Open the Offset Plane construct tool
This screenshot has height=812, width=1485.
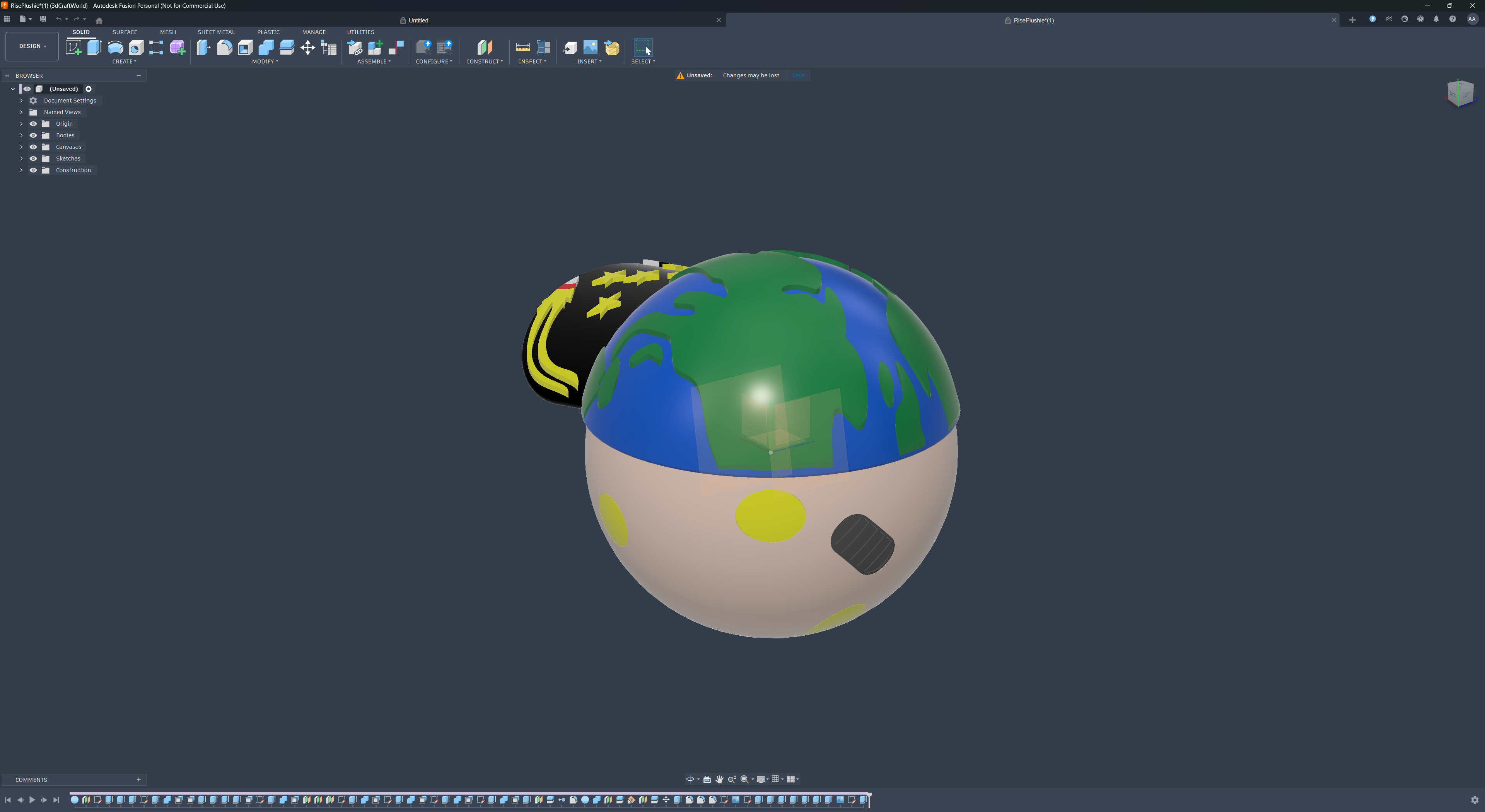point(485,47)
